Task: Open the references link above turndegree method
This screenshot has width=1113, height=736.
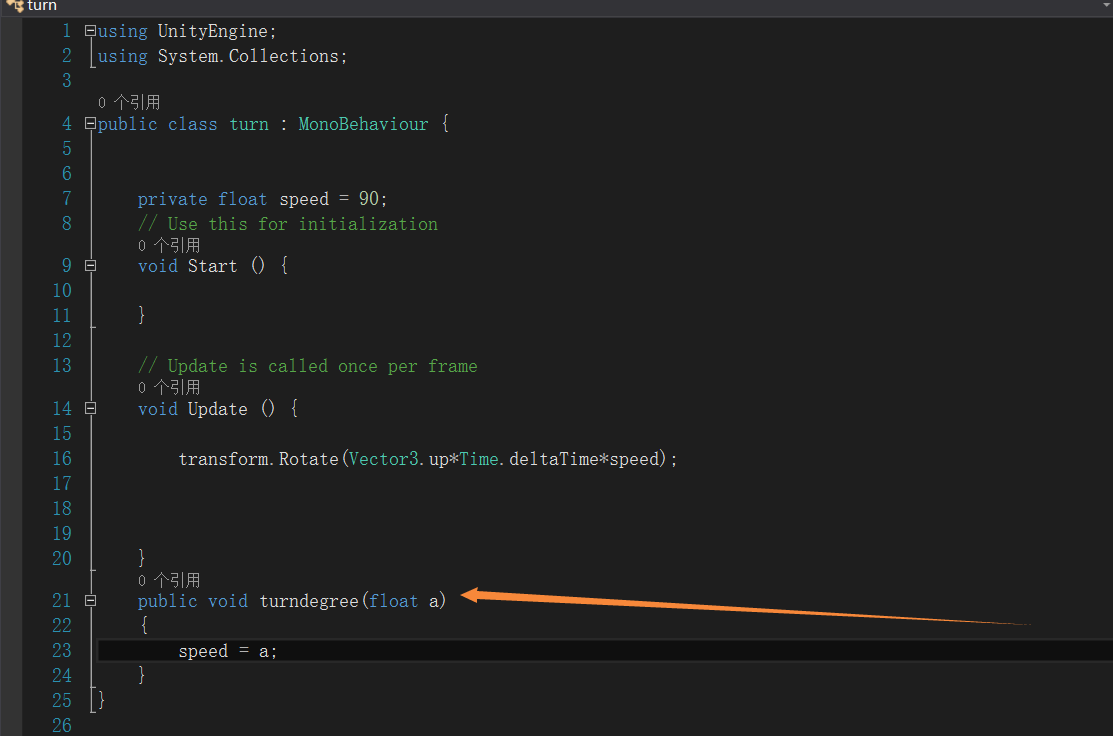Action: [x=169, y=581]
